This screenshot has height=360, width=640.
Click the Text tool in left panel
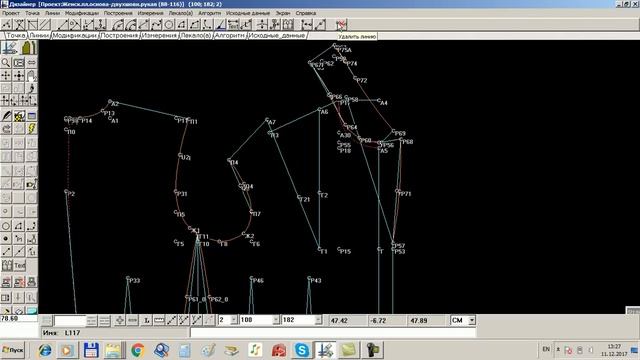[x=19, y=266]
